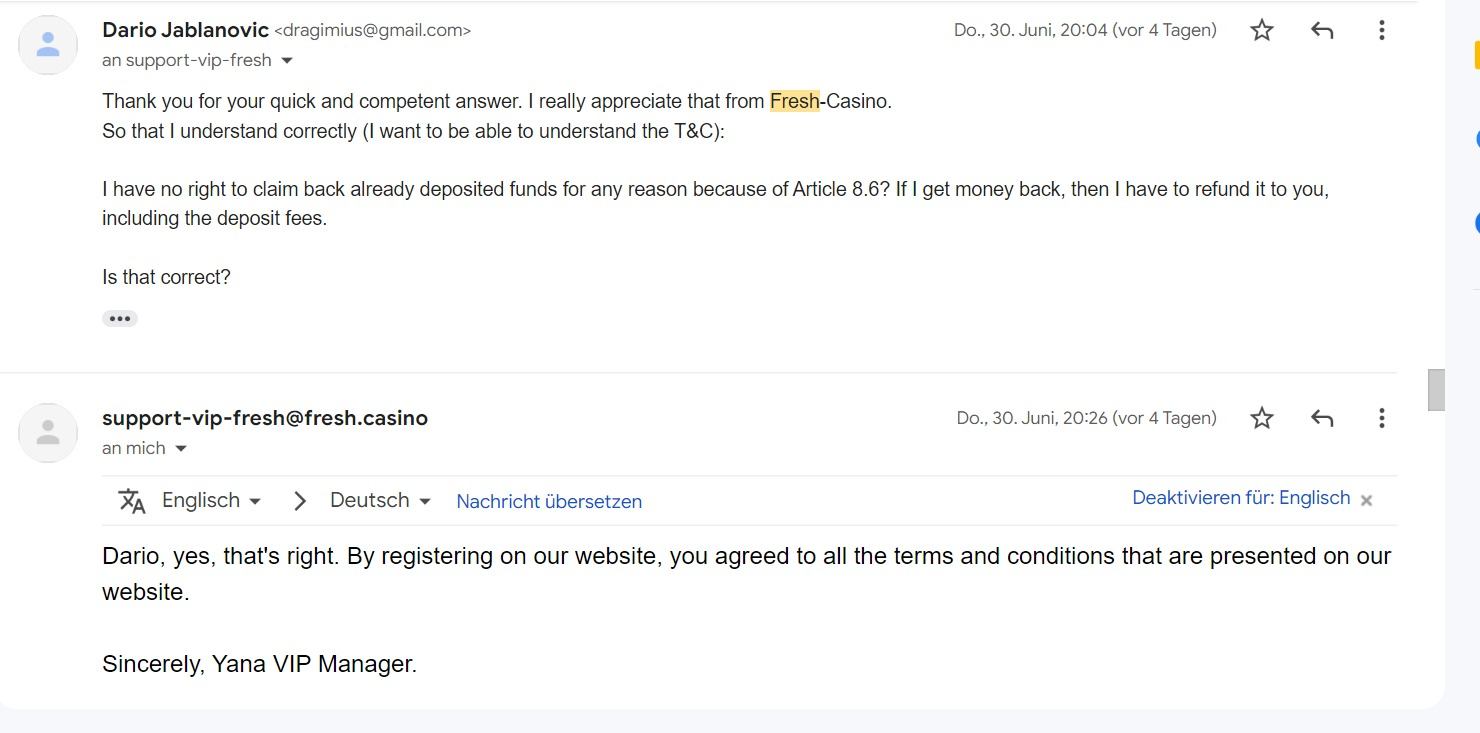
Task: Click support-vip-fresh sender avatar
Action: tap(48, 433)
